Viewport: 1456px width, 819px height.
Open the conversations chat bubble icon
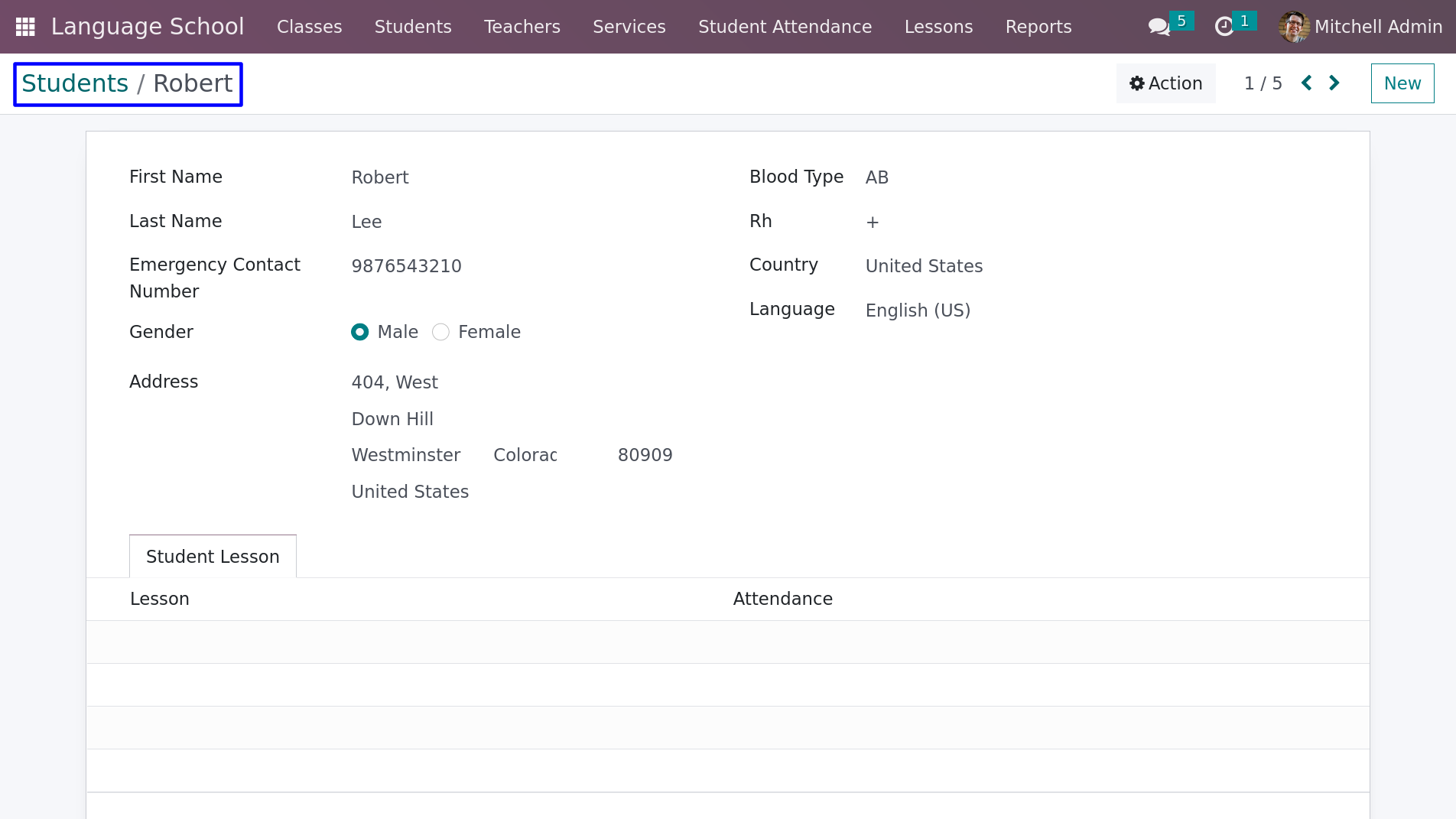point(1159,27)
